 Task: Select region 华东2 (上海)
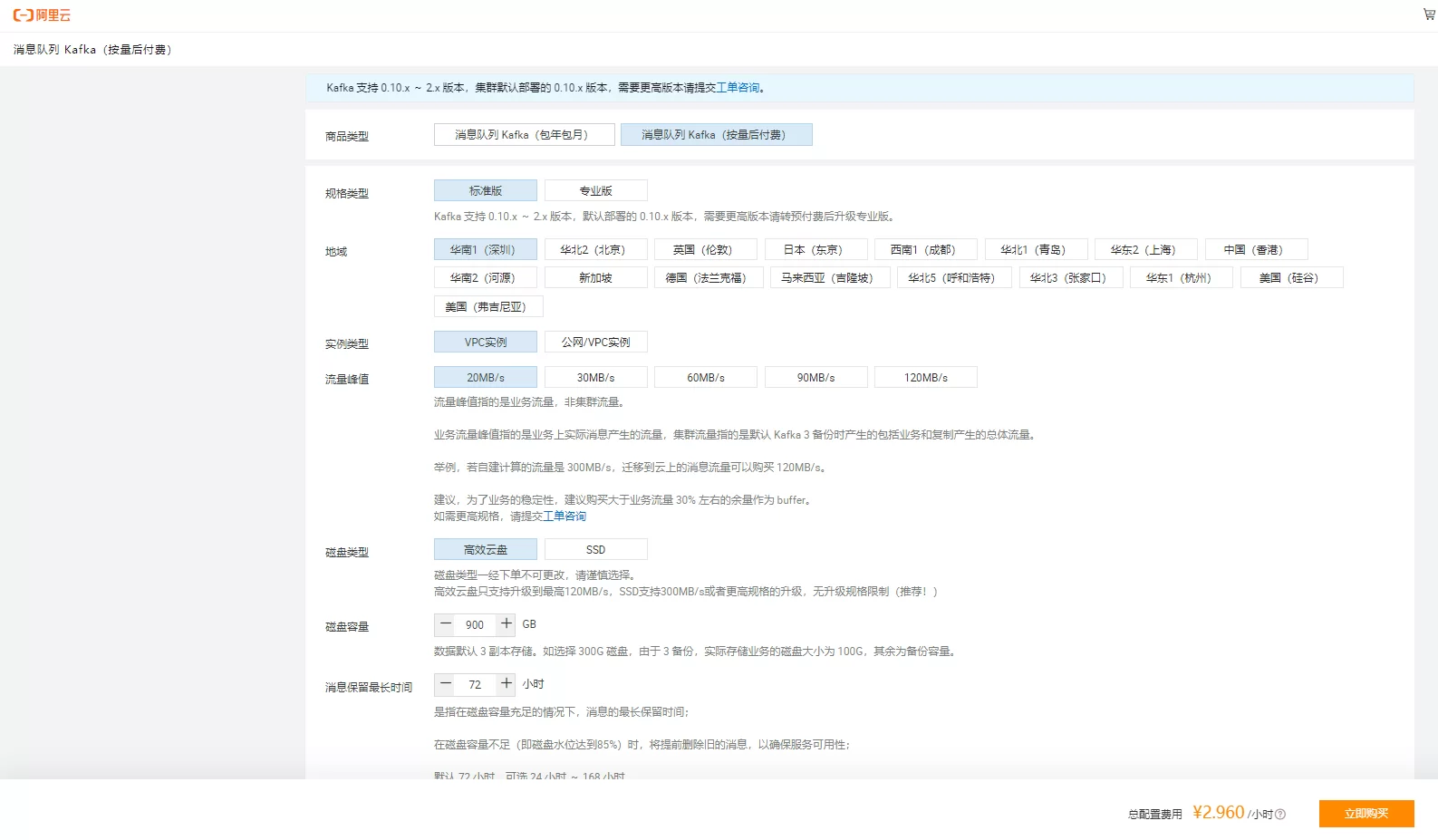pyautogui.click(x=1146, y=249)
